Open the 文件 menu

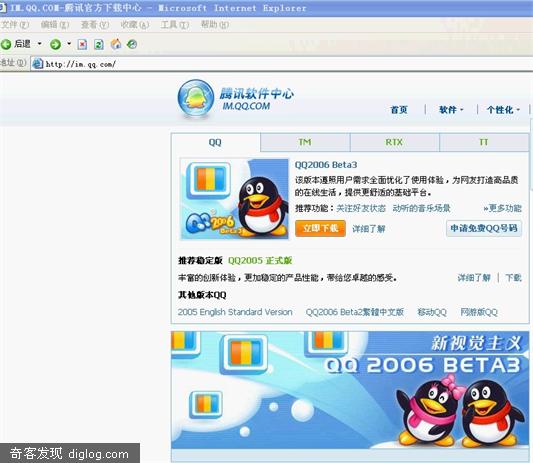(15, 25)
